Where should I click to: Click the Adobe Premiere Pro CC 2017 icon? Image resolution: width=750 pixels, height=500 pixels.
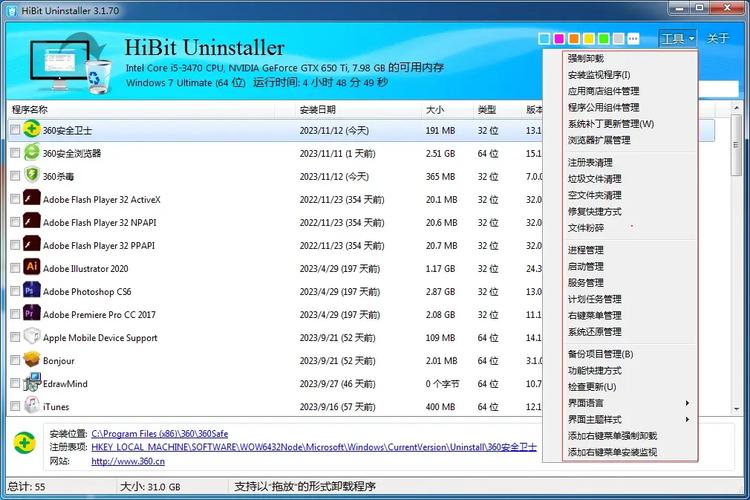click(32, 313)
